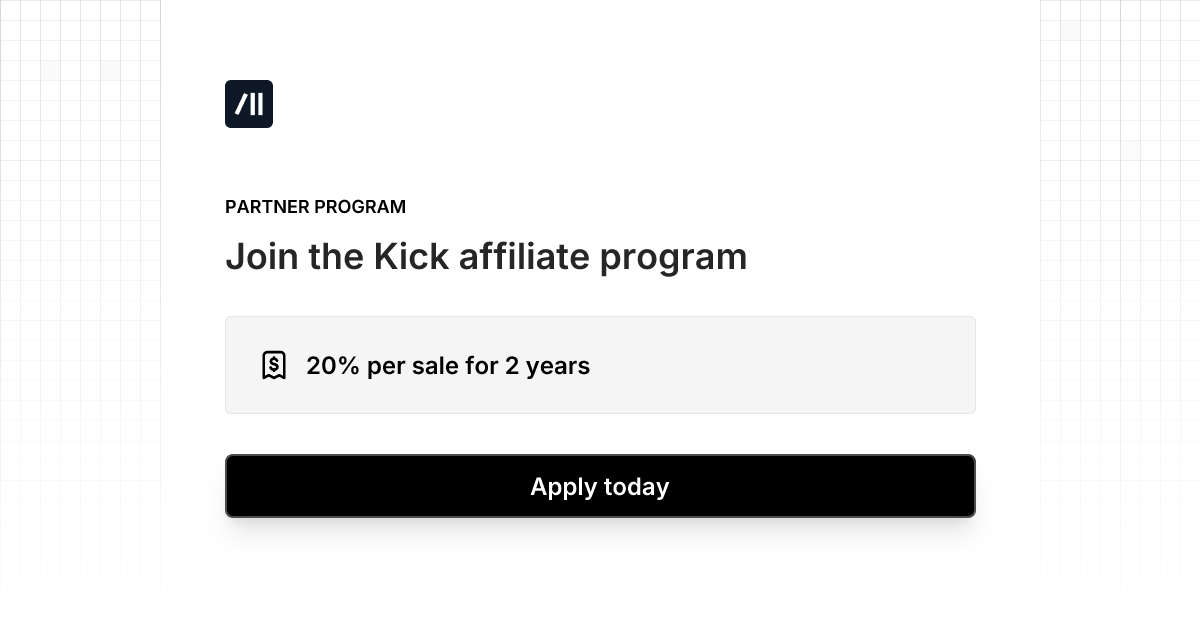Click blank card area right of the logo
The image size is (1200, 630).
click(600, 104)
